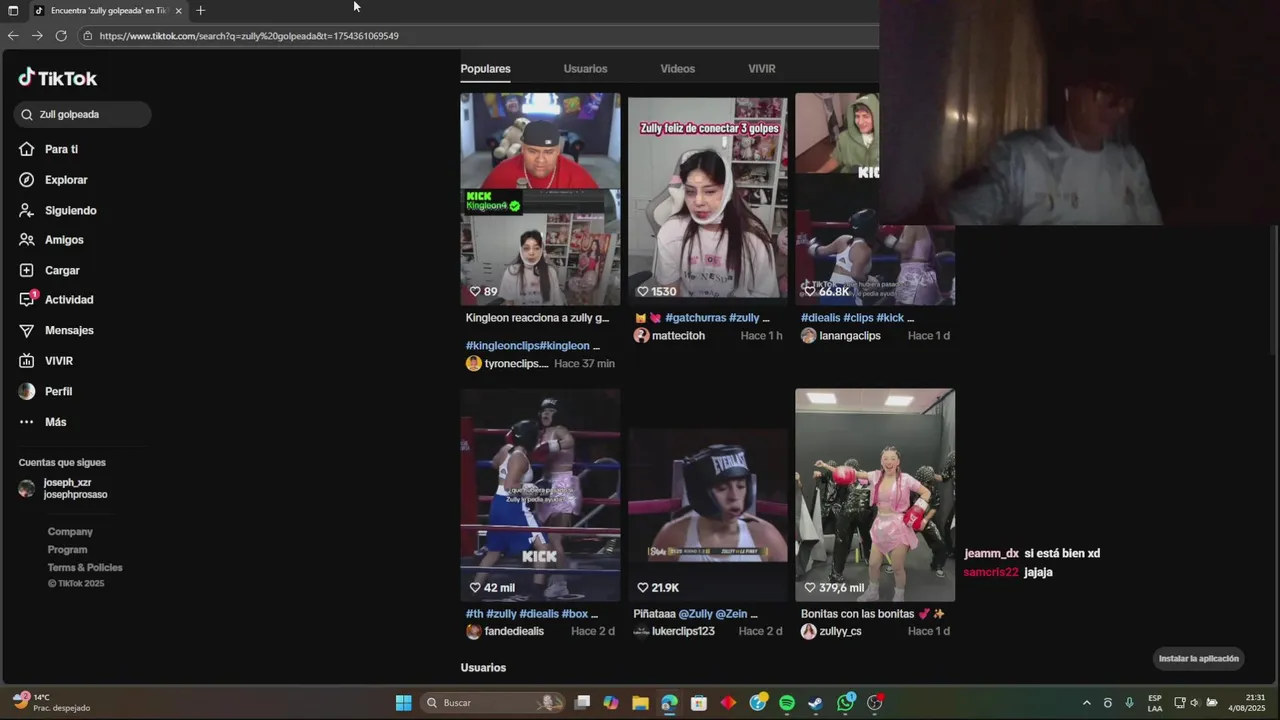Click the Usuarios section heading
The height and width of the screenshot is (720, 1280).
(x=483, y=668)
